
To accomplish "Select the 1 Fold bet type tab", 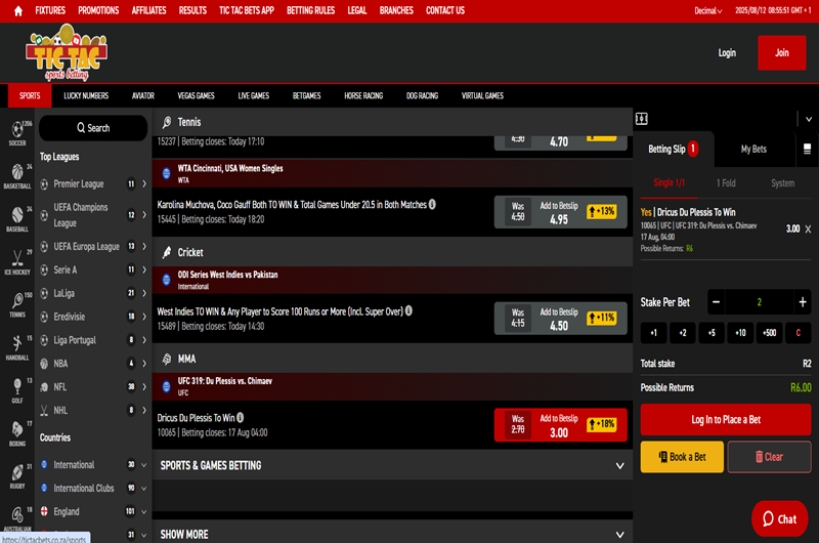I will (726, 183).
